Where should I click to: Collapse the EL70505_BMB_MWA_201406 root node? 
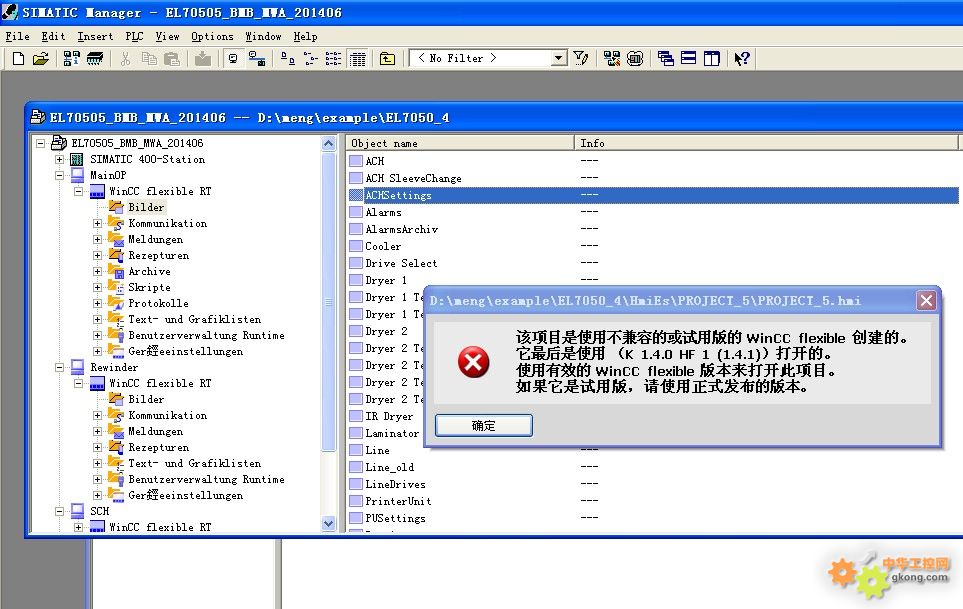pos(41,143)
